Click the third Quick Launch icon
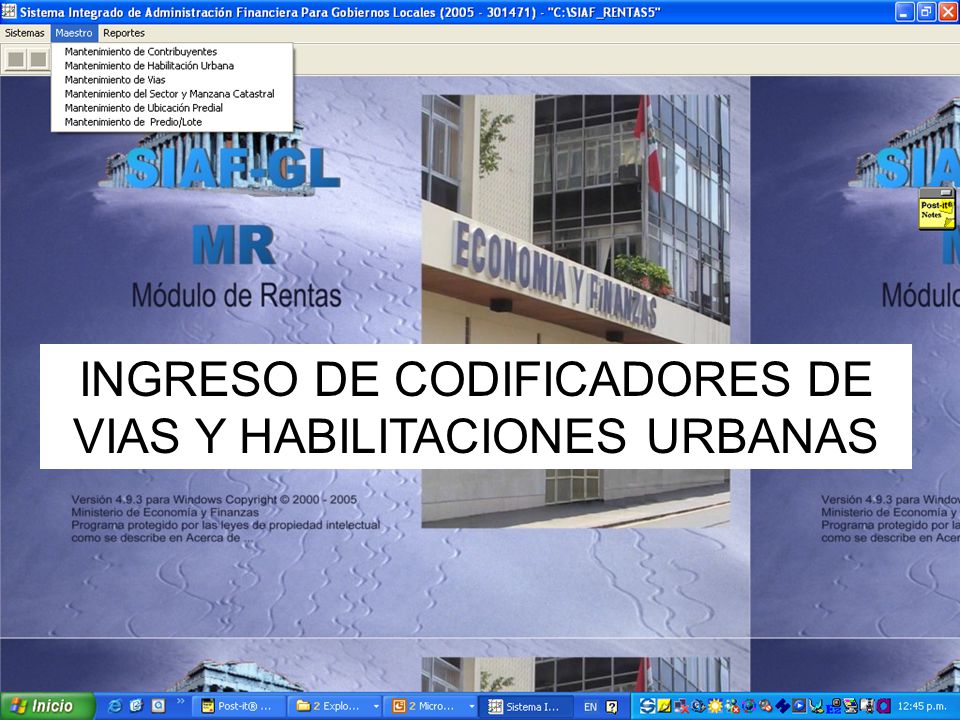This screenshot has height=720, width=960. 158,707
